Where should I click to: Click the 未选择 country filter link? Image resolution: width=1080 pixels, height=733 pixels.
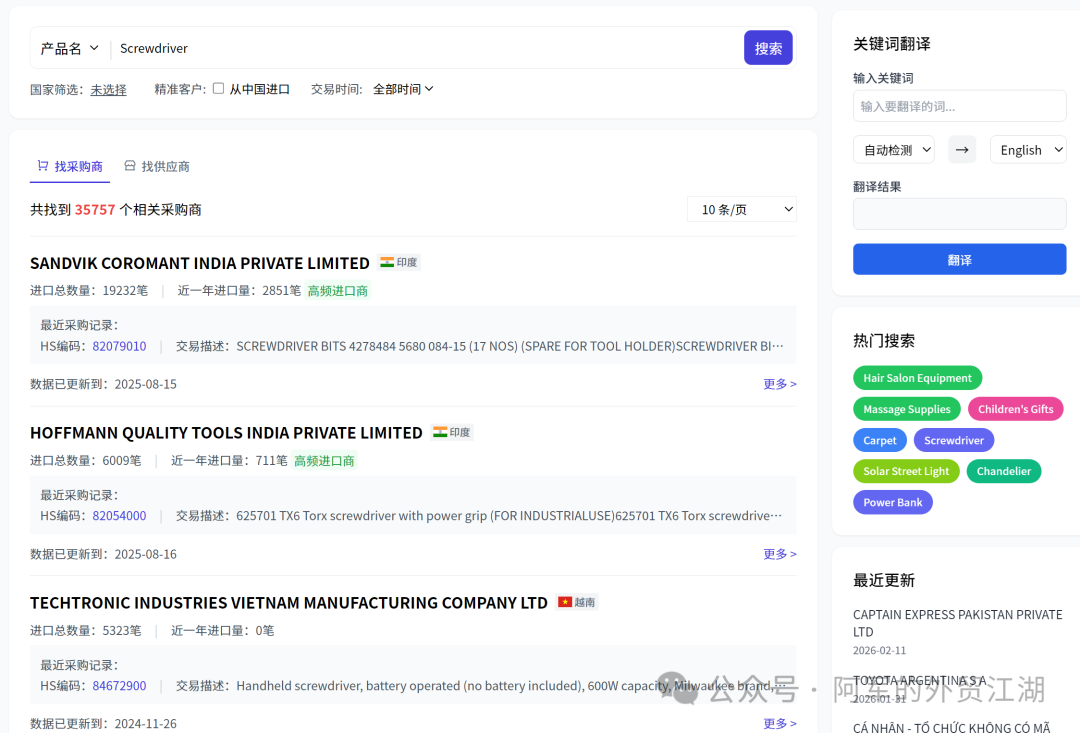pyautogui.click(x=108, y=88)
